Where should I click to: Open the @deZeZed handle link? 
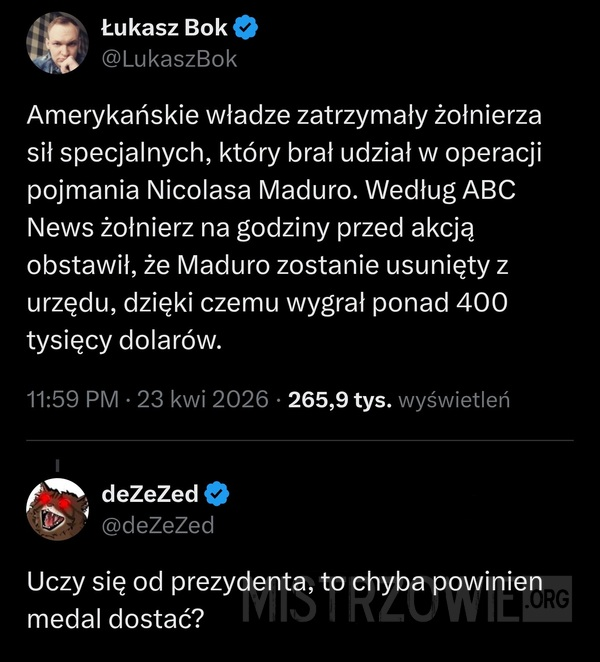(157, 523)
